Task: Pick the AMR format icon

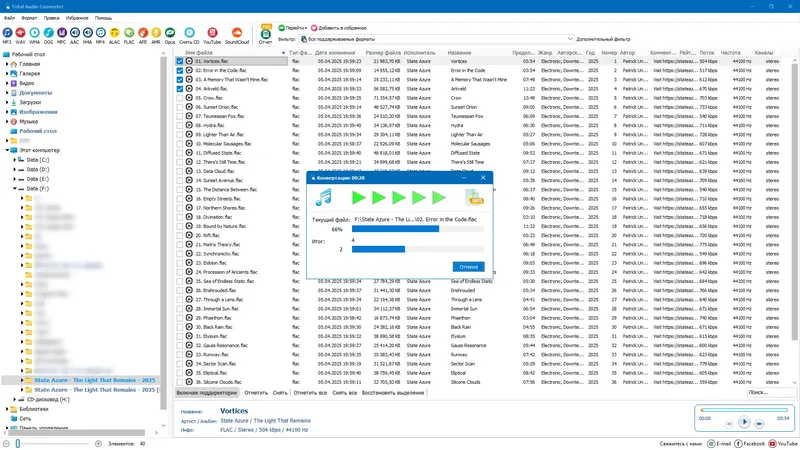Action: (156, 33)
